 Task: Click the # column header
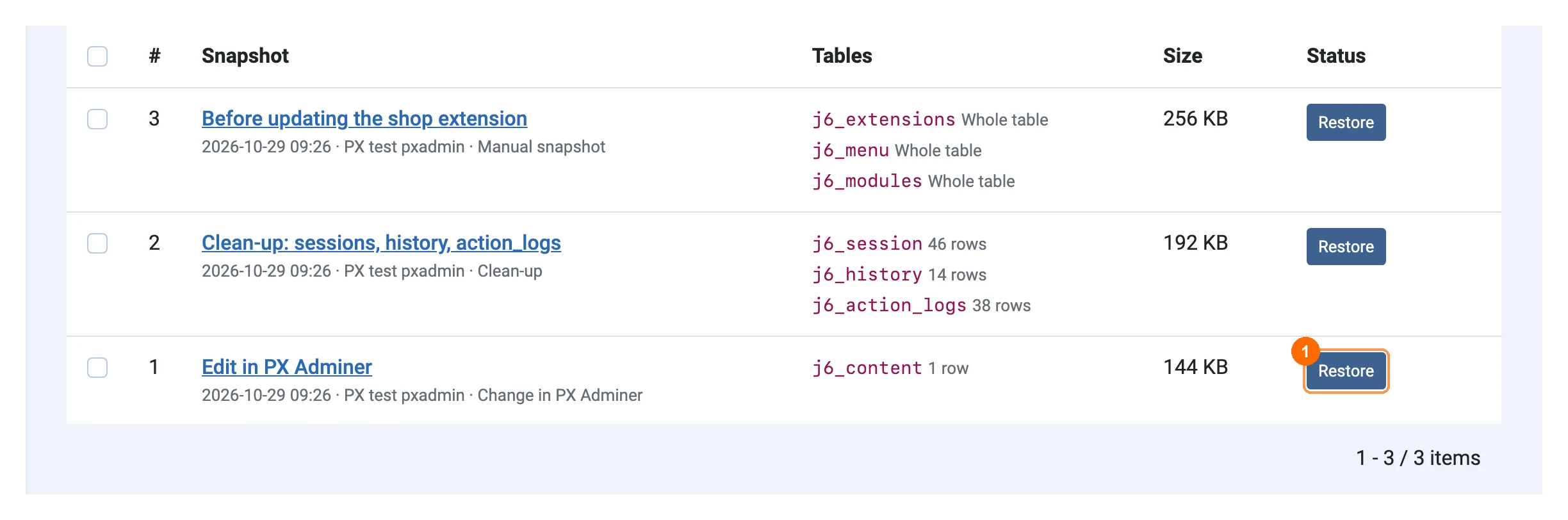(154, 56)
